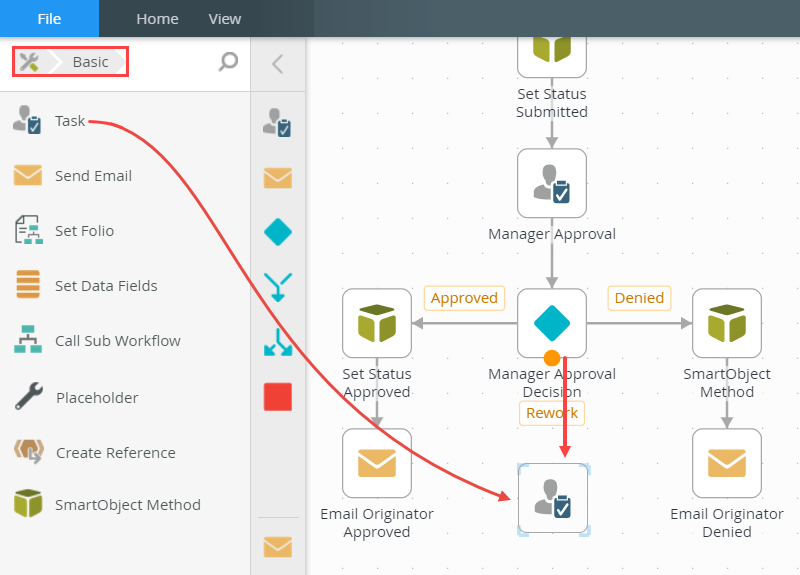This screenshot has width=800, height=575.
Task: Click the toolbox wrench breadcrumb icon
Action: (29, 62)
